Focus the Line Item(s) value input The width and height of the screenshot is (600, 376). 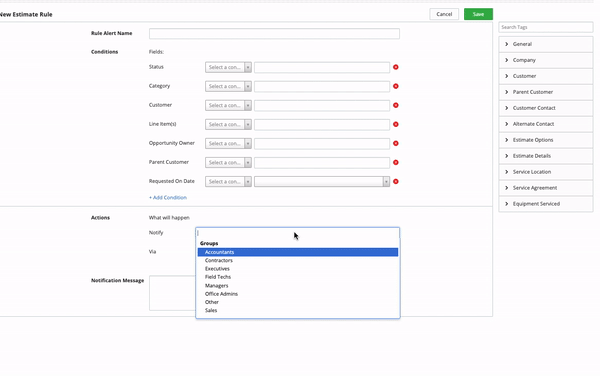322,125
